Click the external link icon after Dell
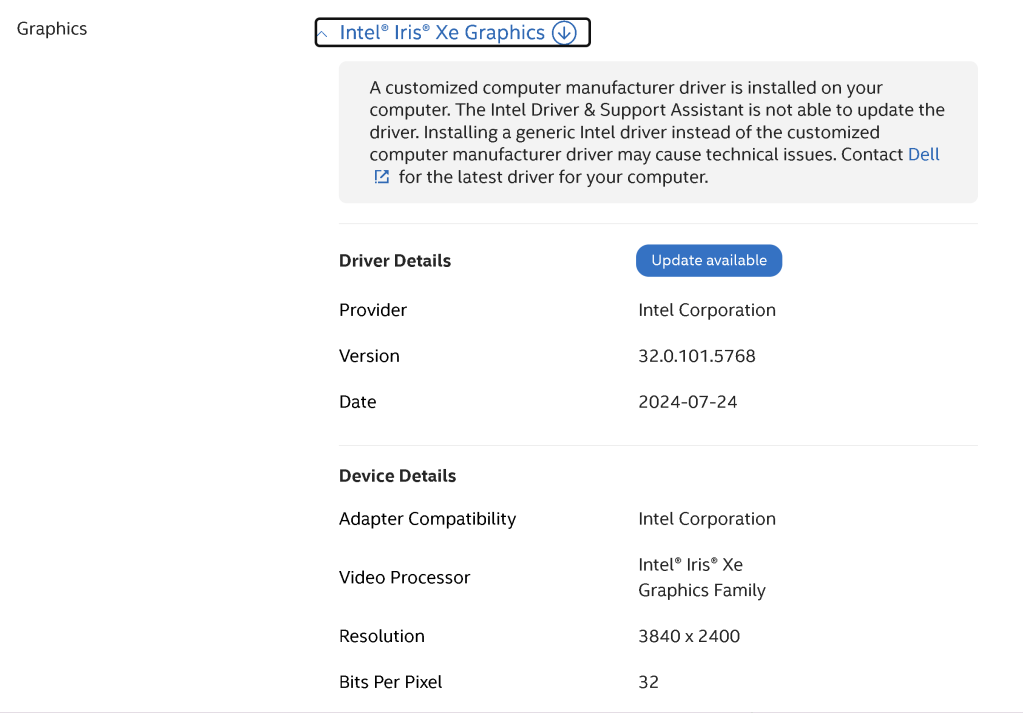The width and height of the screenshot is (1023, 713). [382, 177]
